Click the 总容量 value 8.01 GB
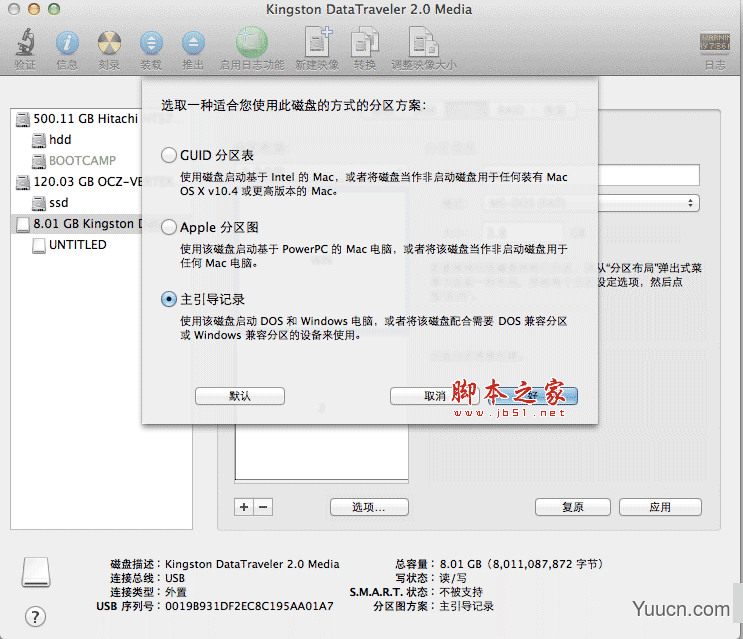The width and height of the screenshot is (743, 639). tap(521, 564)
